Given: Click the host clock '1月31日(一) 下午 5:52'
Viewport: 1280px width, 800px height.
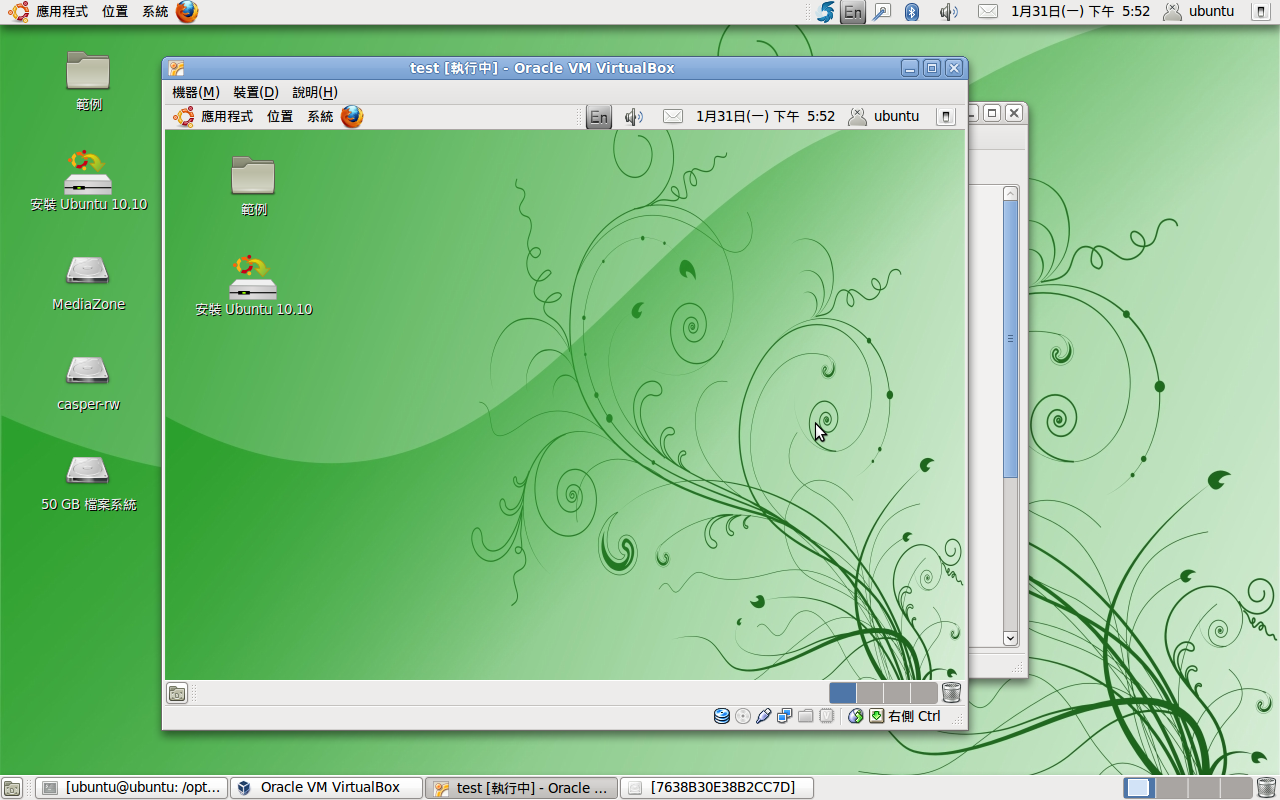Looking at the screenshot, I should tap(1080, 12).
